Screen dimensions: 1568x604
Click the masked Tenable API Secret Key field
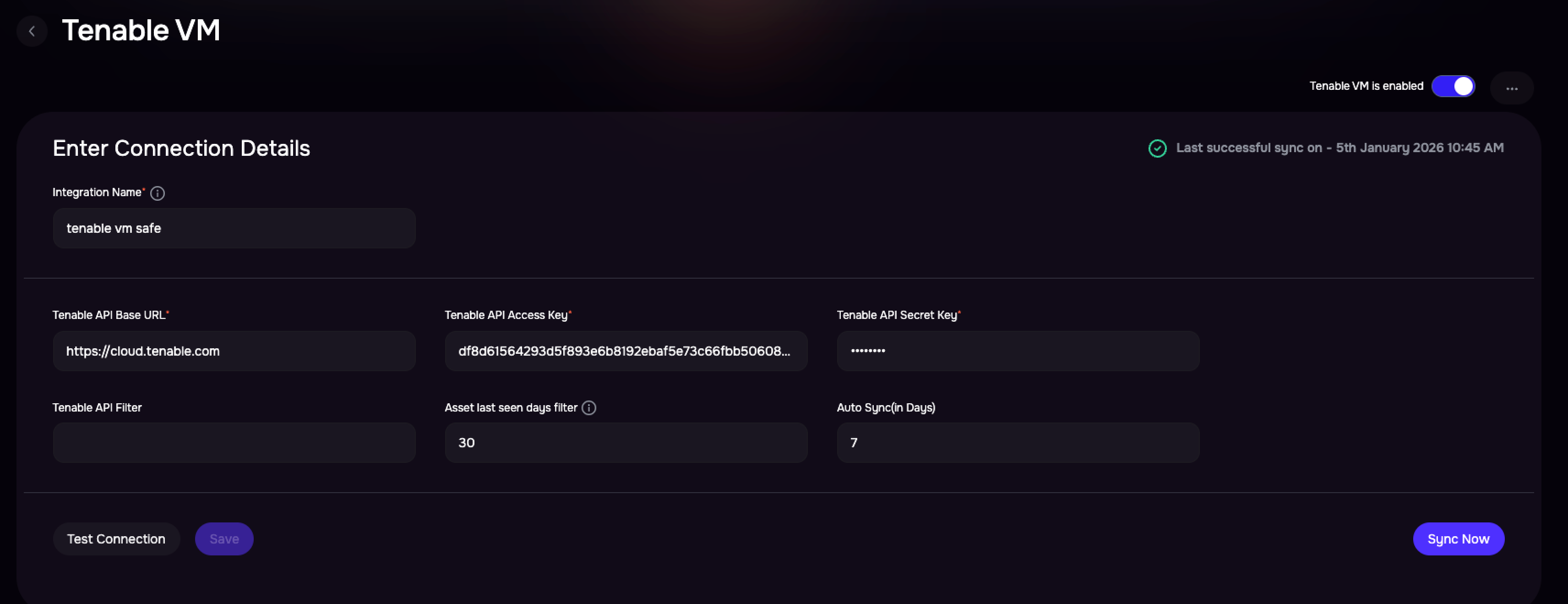1018,351
